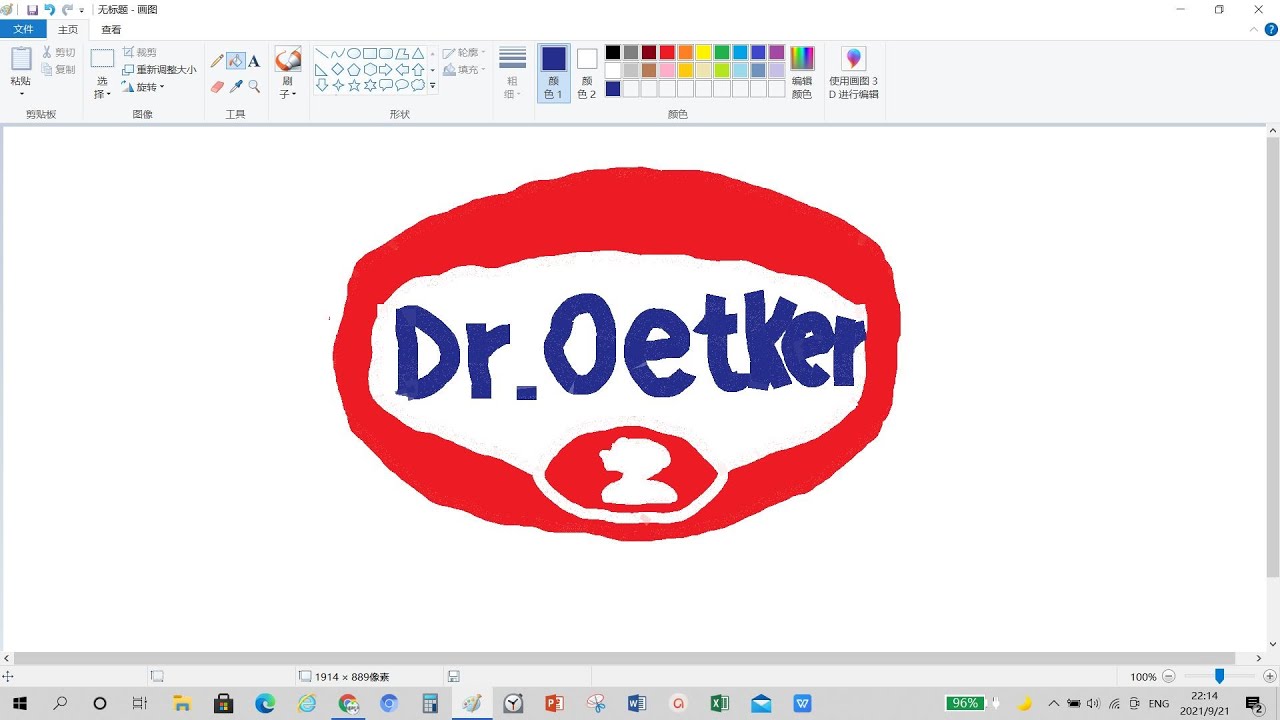The width and height of the screenshot is (1280, 720).
Task: Activate Color 1 (颜色 1) slot
Action: click(553, 72)
